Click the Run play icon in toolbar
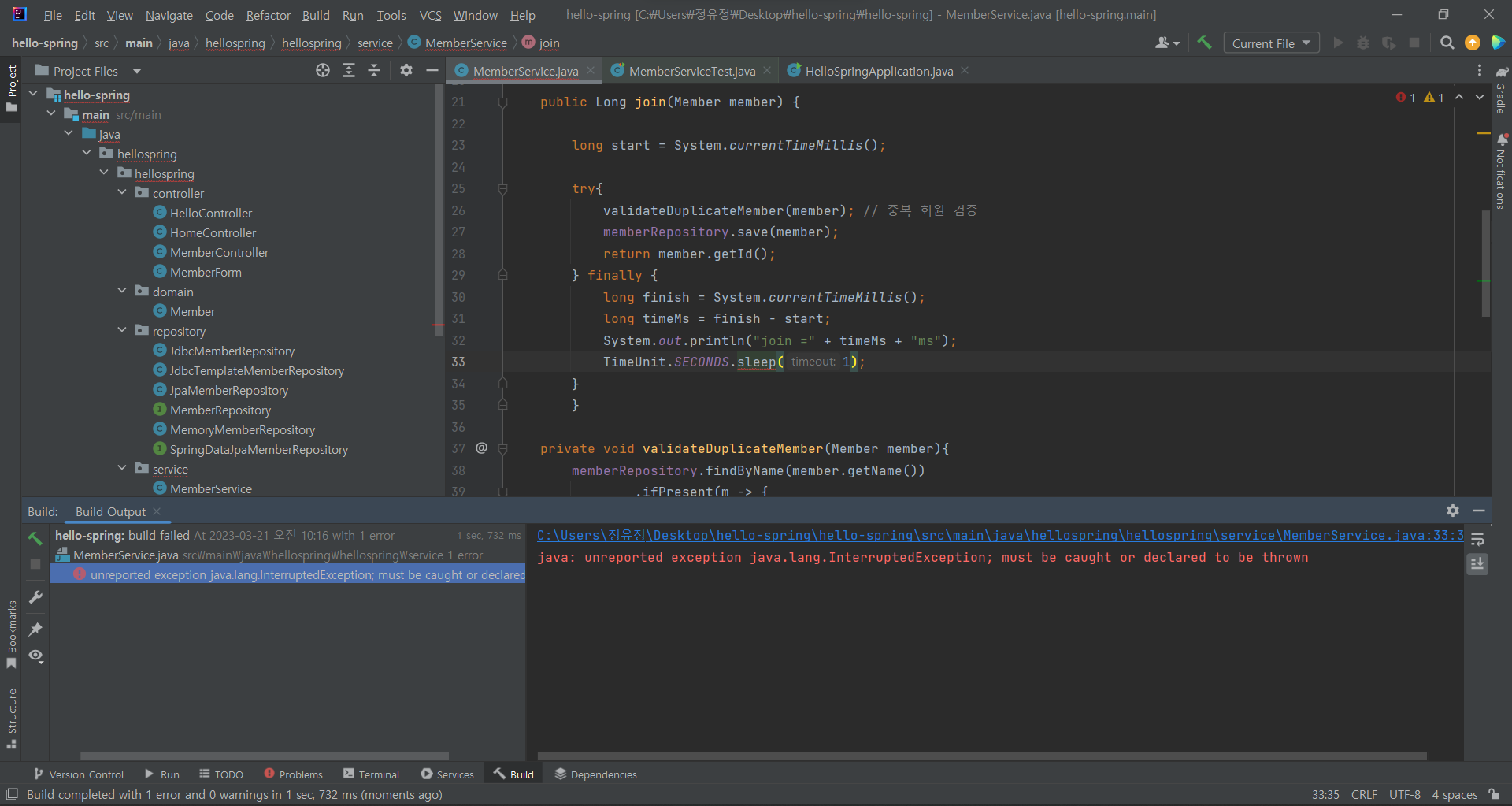 point(1338,43)
